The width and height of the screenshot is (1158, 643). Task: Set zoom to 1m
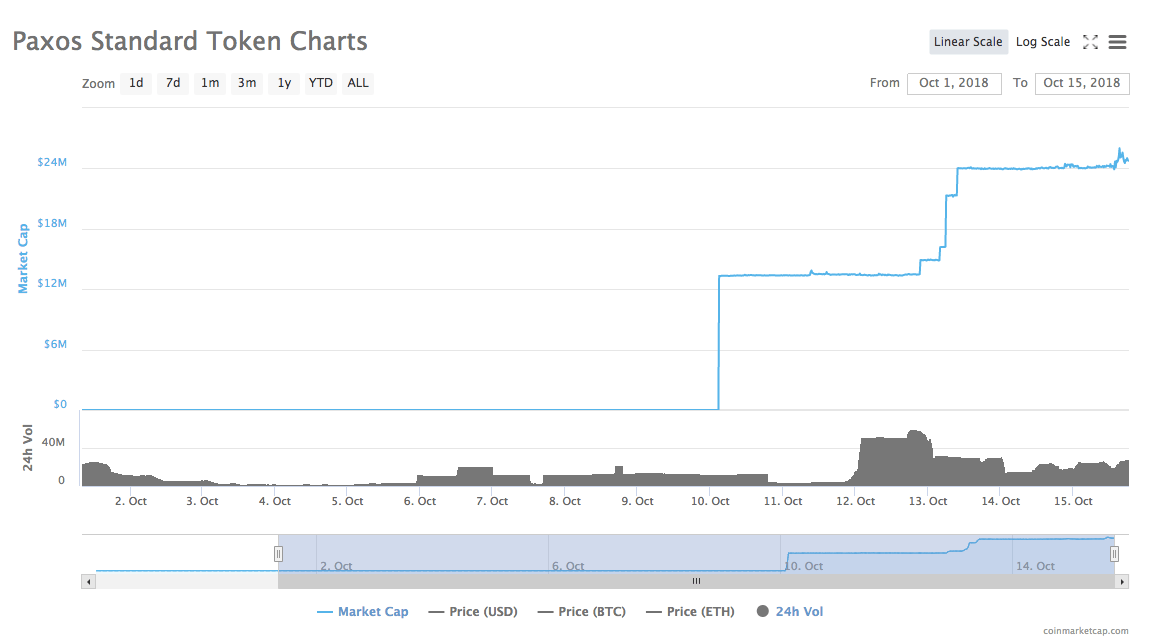tap(210, 83)
